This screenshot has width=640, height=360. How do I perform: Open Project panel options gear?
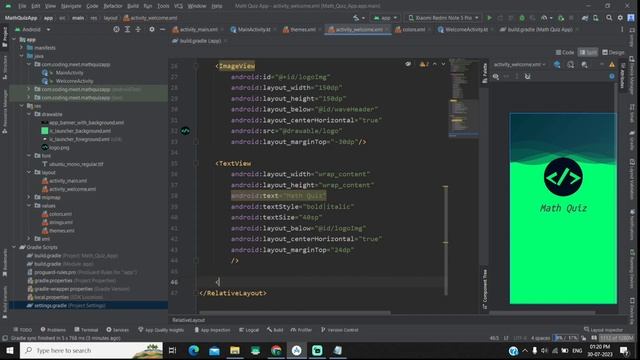[x=152, y=29]
